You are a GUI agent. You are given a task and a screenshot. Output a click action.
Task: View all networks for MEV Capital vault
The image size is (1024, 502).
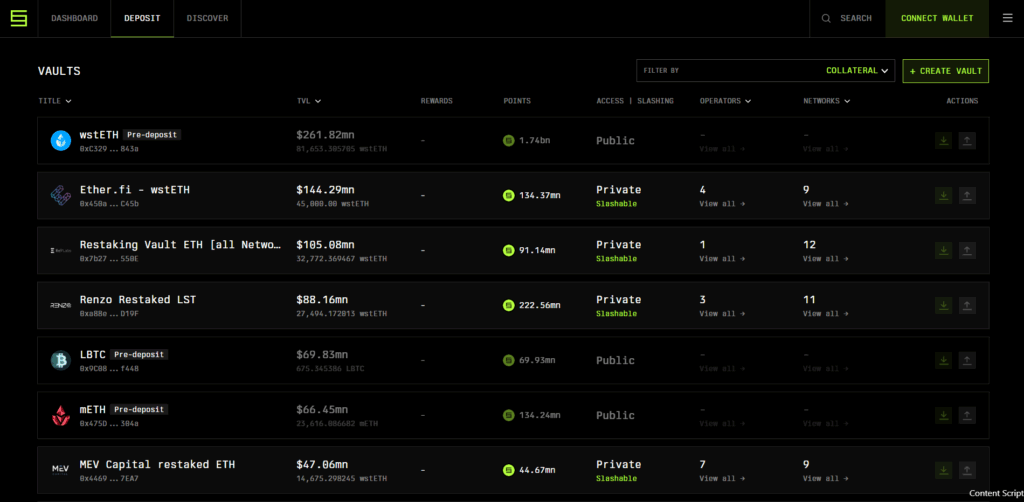(x=825, y=478)
